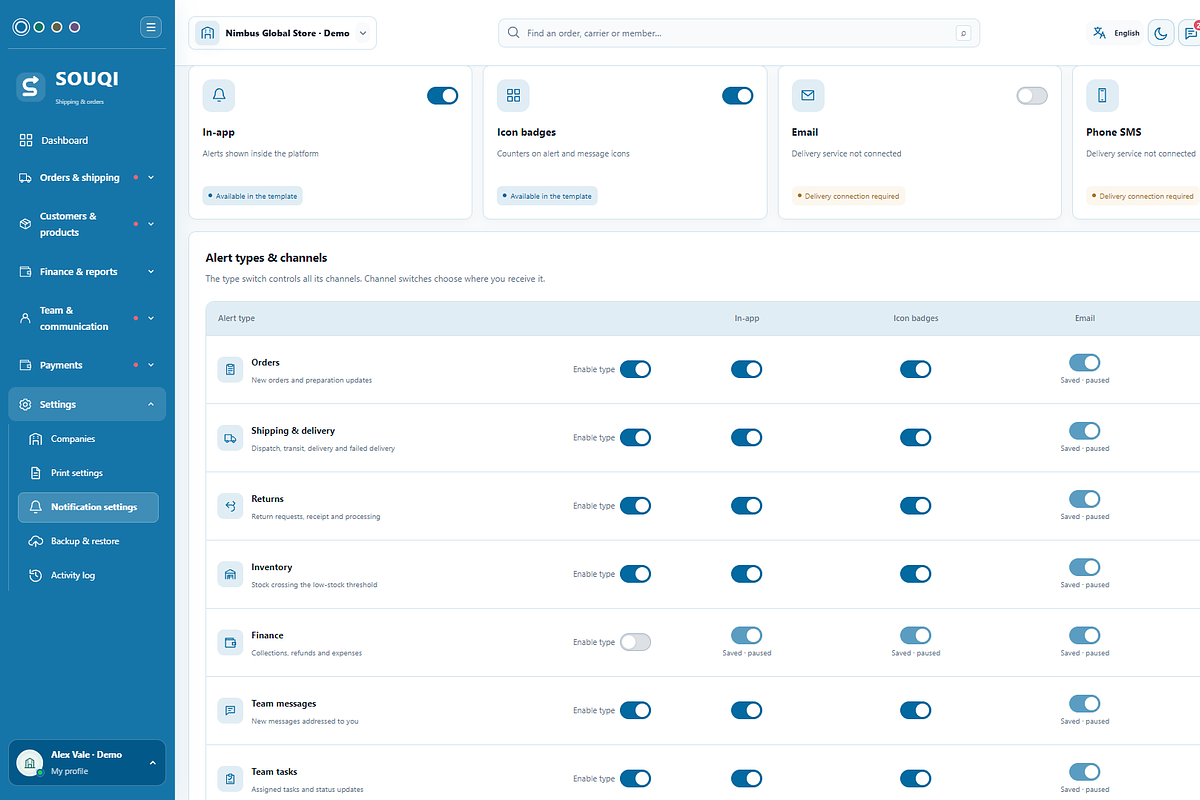Click the Dashboard grid icon

coord(26,140)
